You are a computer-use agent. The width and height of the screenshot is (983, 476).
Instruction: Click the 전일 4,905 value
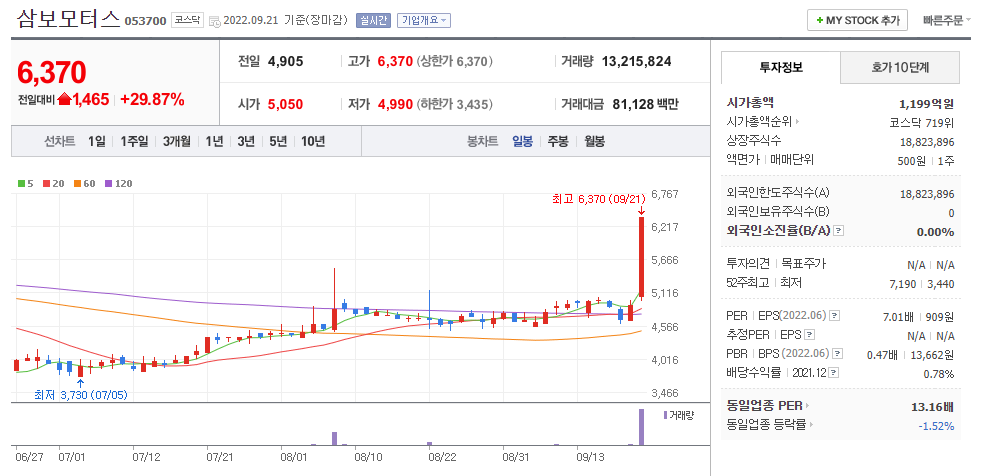[x=285, y=61]
